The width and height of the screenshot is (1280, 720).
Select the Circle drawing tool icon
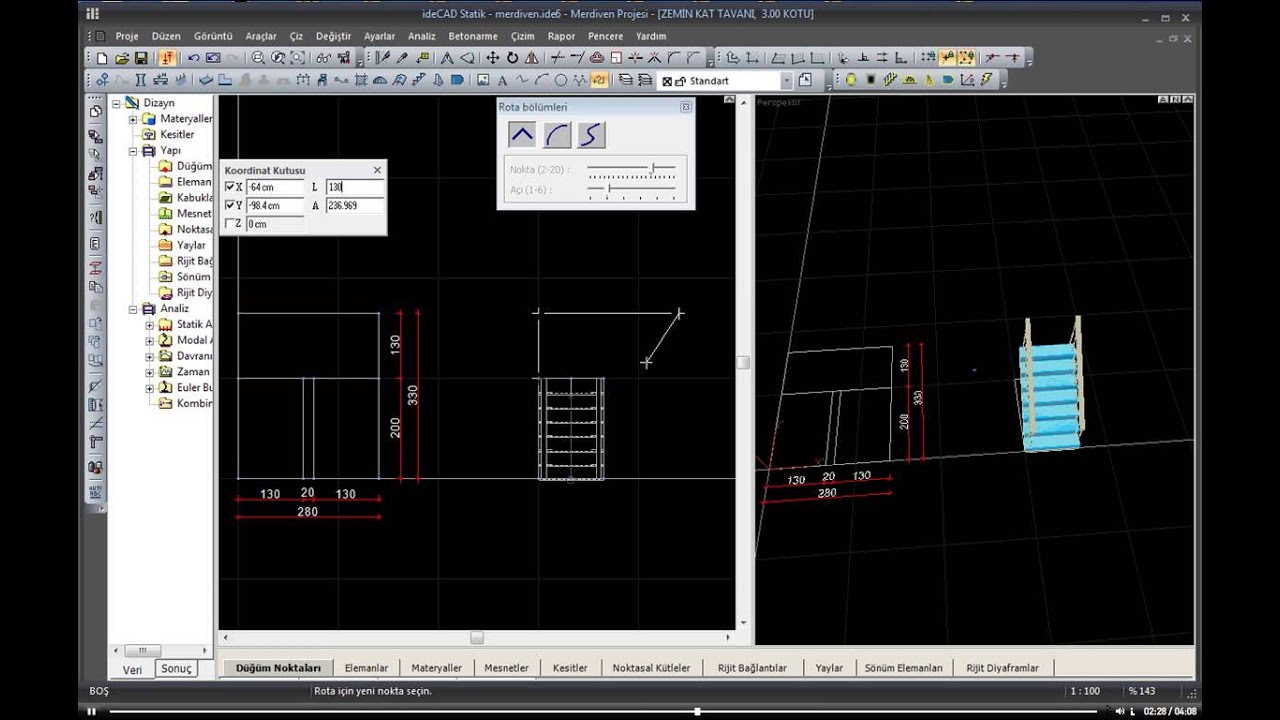click(560, 80)
